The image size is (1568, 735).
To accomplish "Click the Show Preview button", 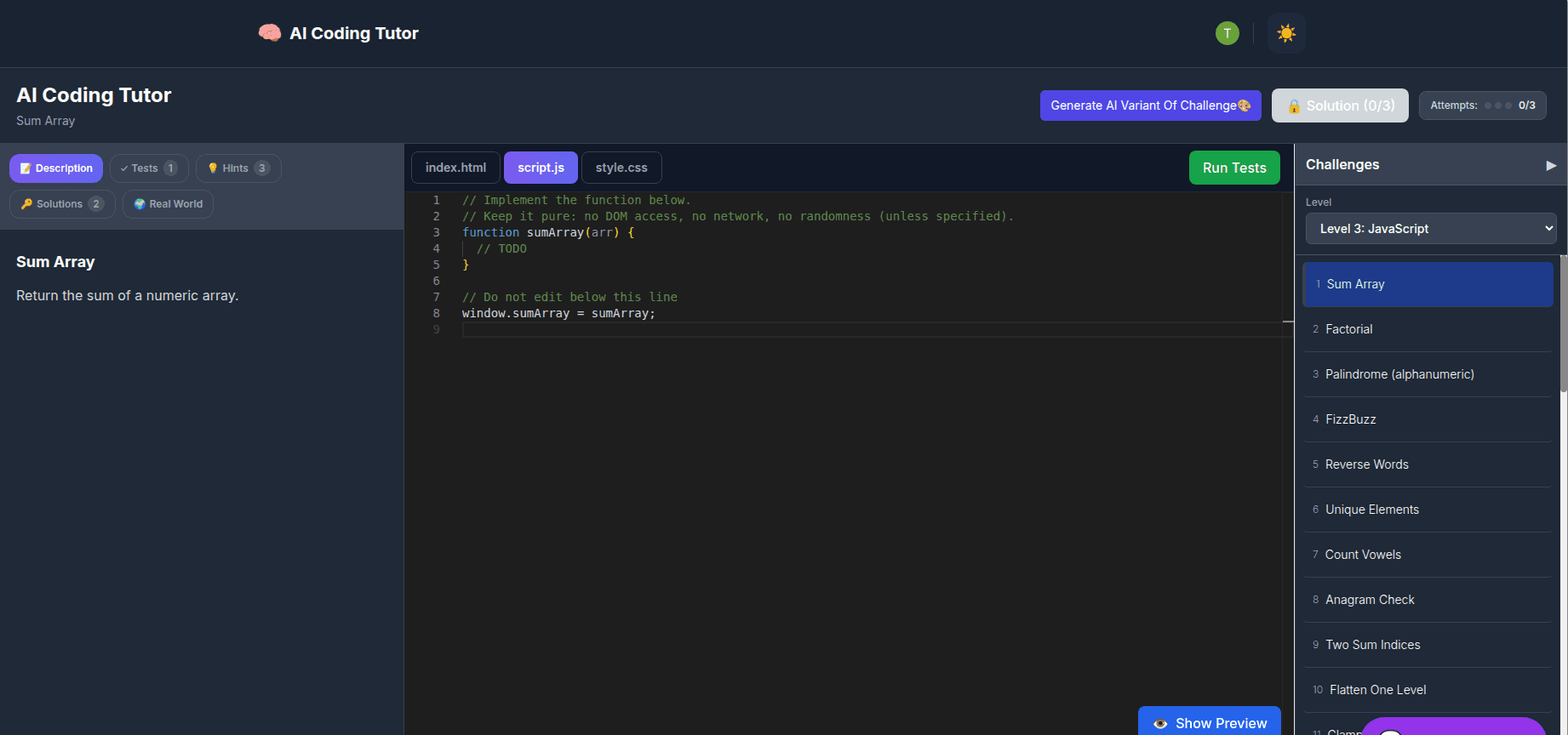I will click(1210, 722).
